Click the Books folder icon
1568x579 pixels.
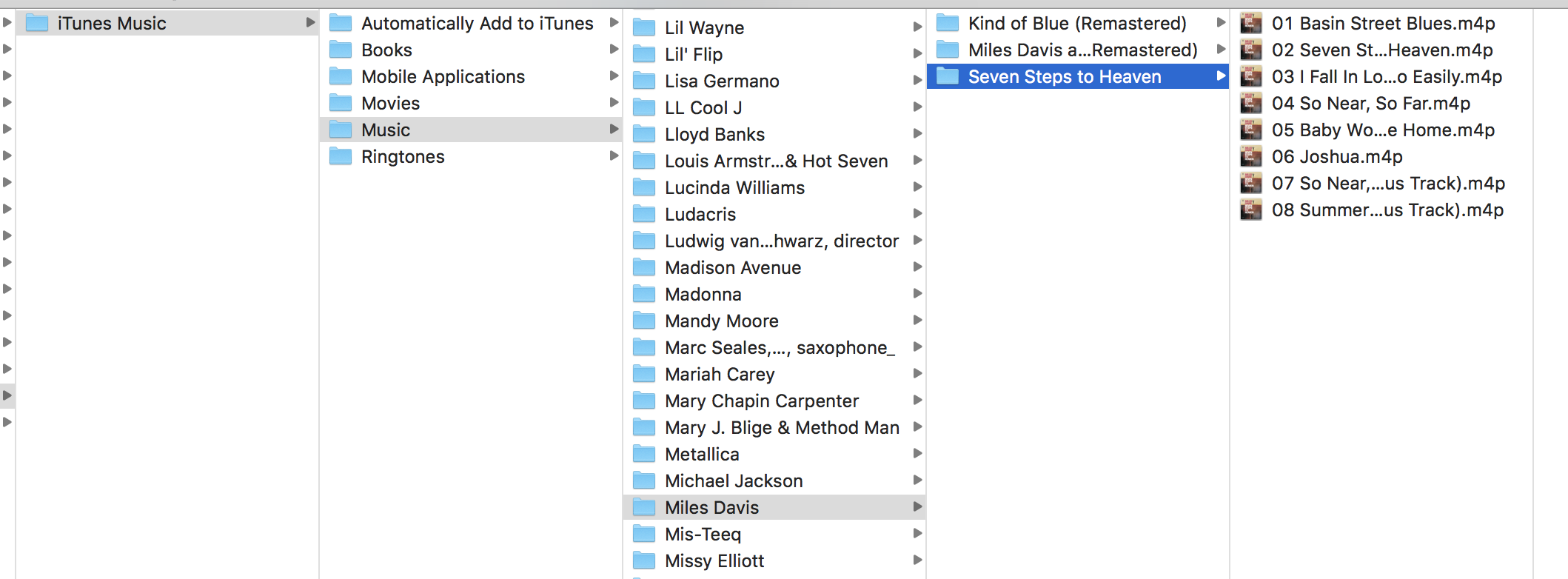tap(341, 50)
